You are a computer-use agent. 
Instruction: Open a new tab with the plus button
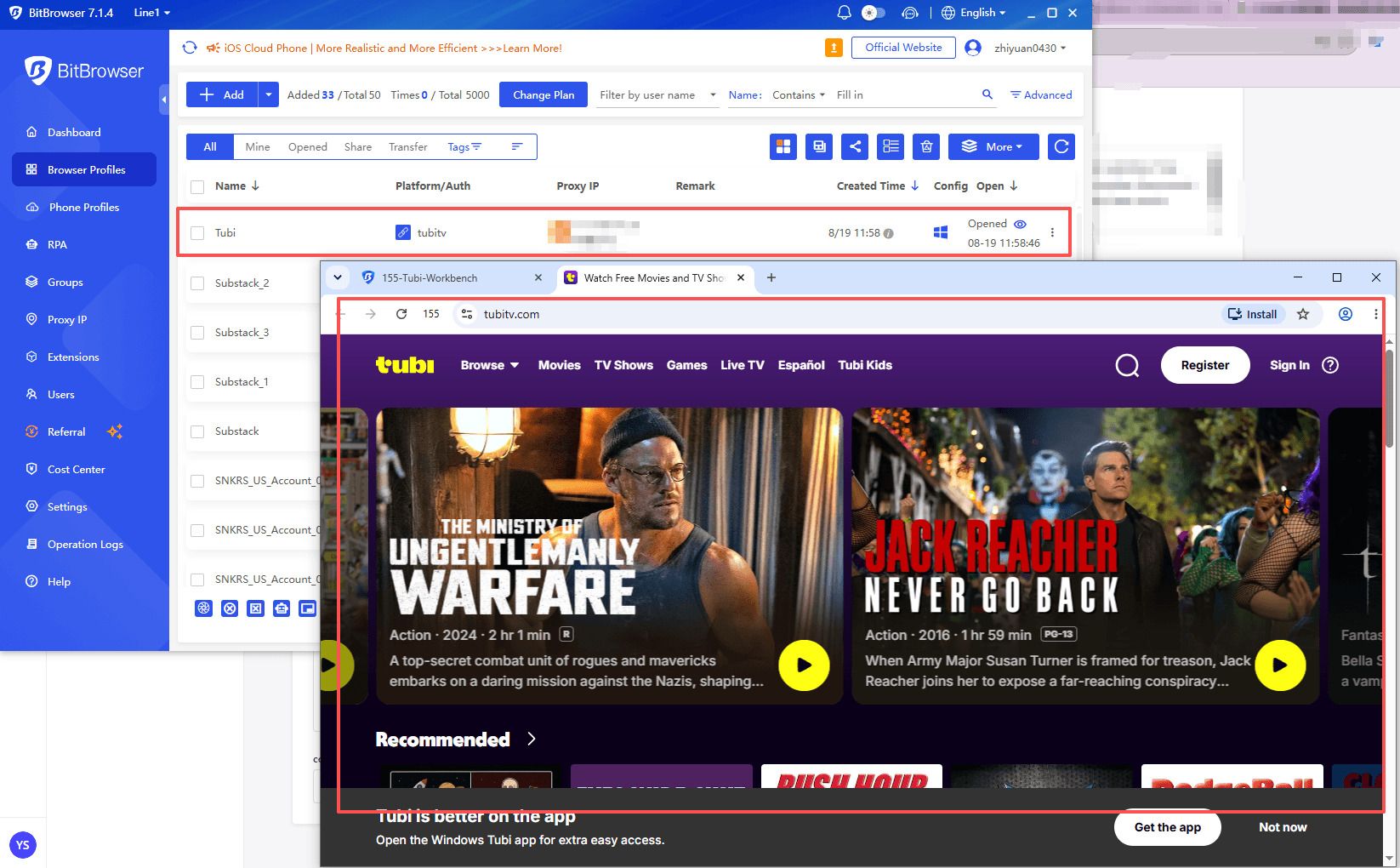pyautogui.click(x=771, y=277)
